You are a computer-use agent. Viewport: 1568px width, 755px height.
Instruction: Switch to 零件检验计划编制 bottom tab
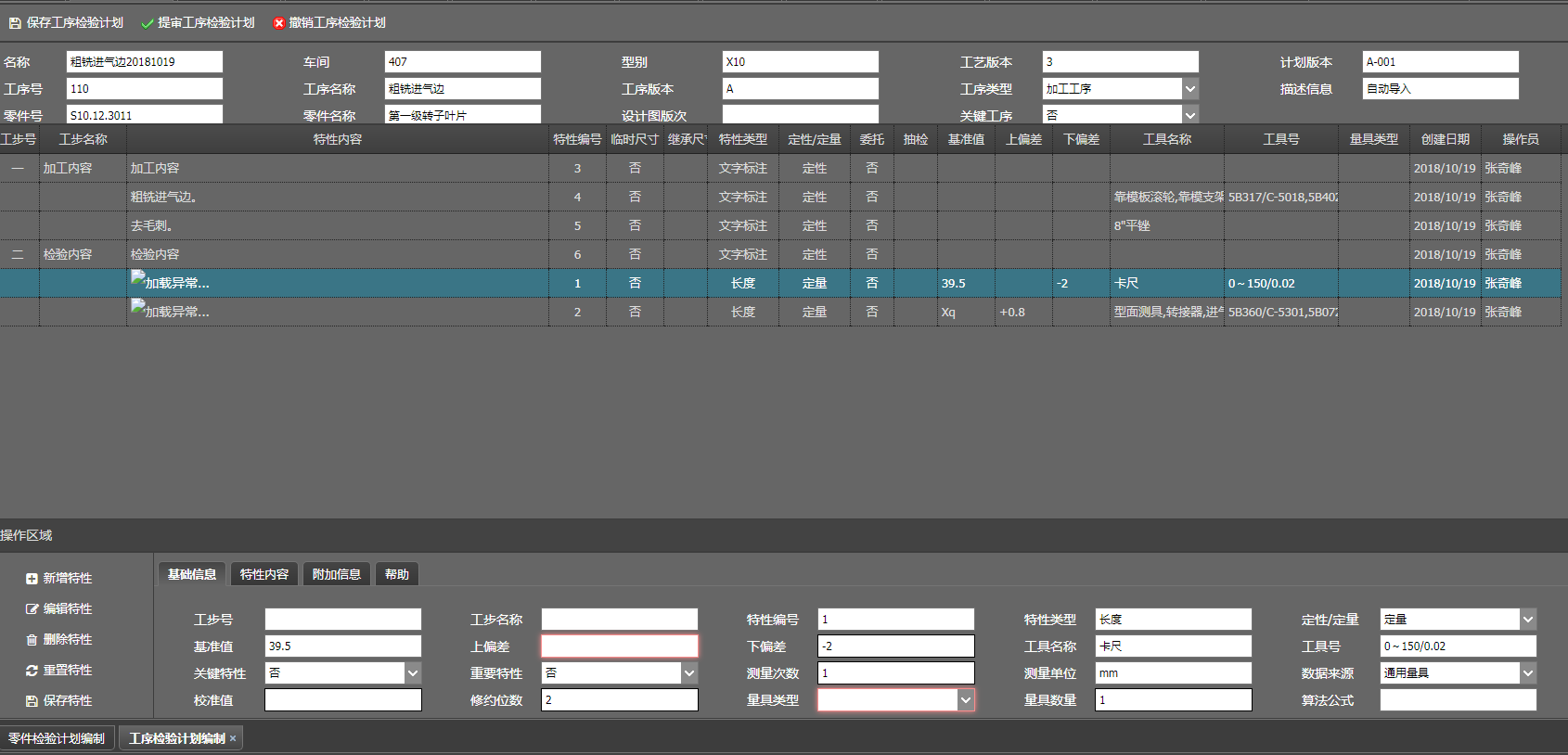click(x=57, y=738)
